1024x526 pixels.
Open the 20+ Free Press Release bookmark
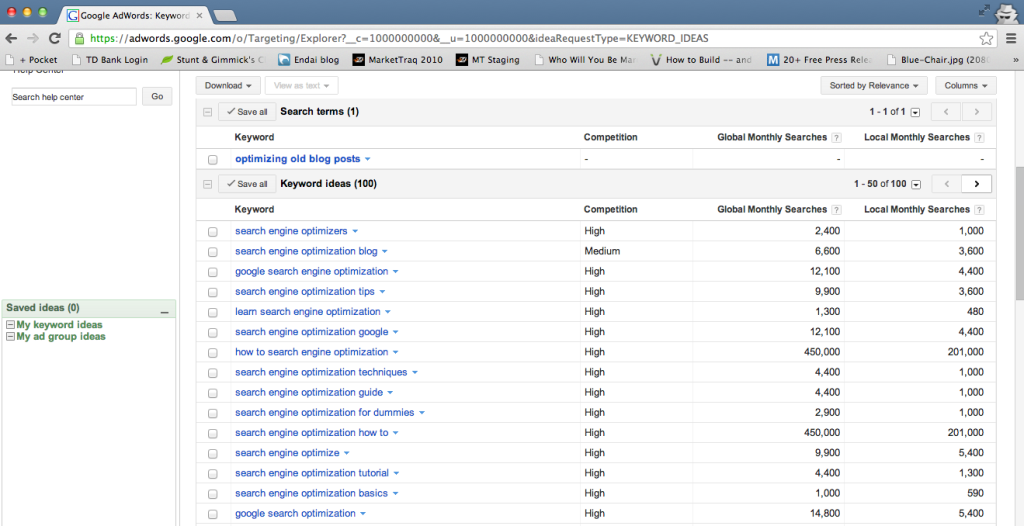tap(820, 59)
